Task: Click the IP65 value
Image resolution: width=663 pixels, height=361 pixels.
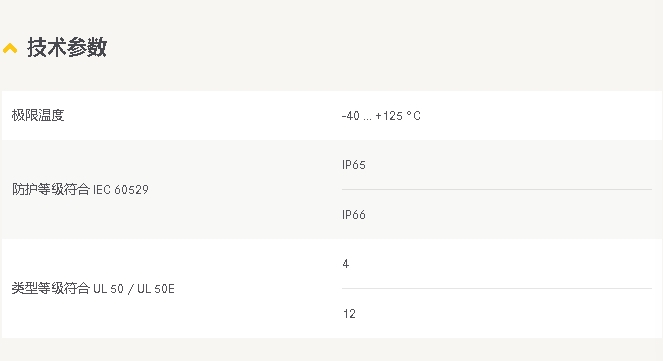Action: click(x=353, y=165)
